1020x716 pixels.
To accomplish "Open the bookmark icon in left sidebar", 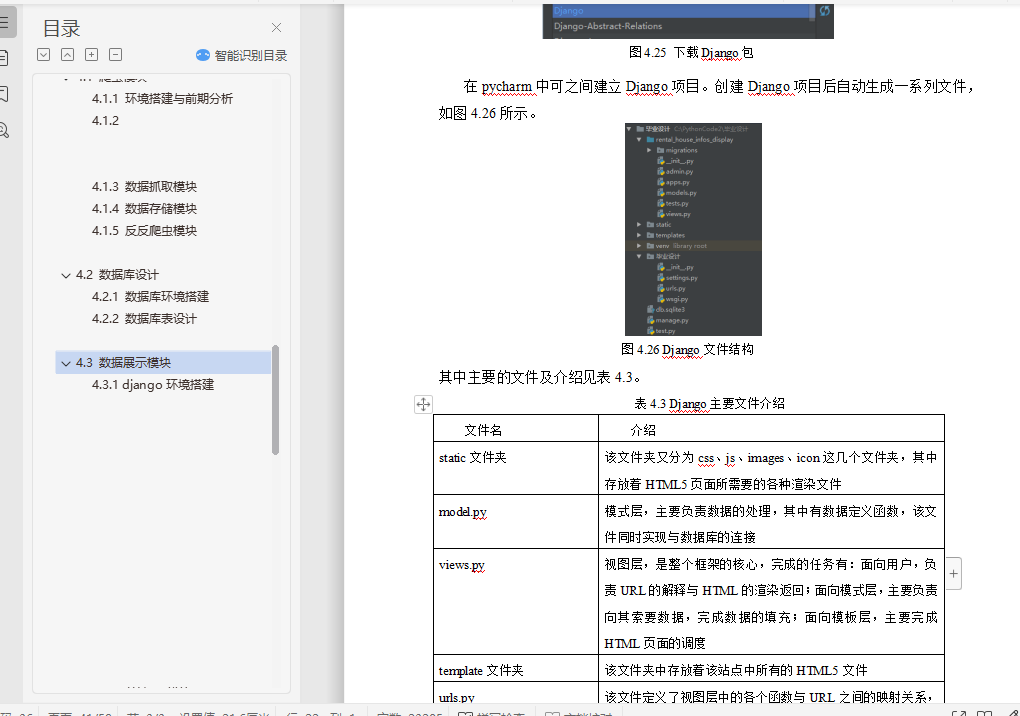I will point(4,94).
